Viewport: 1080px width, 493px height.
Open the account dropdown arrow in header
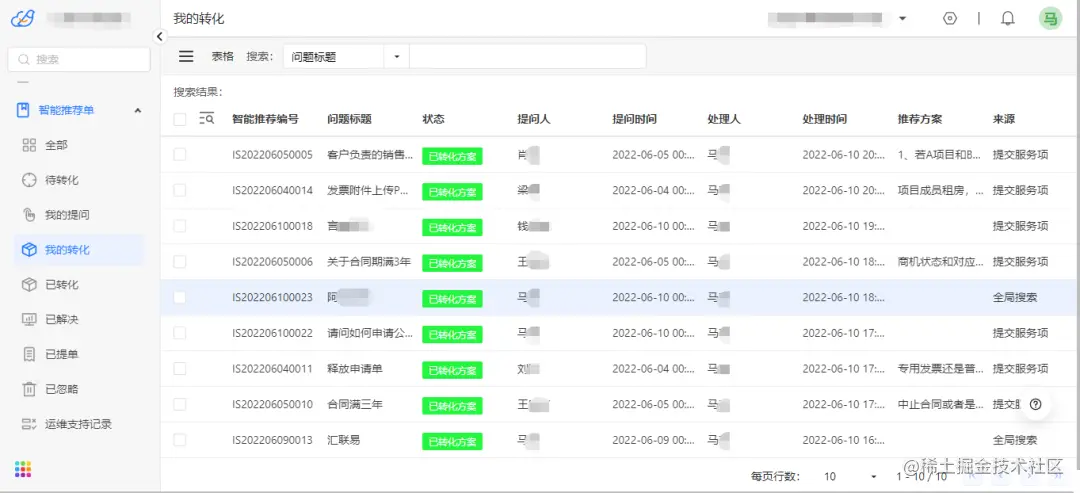click(902, 19)
